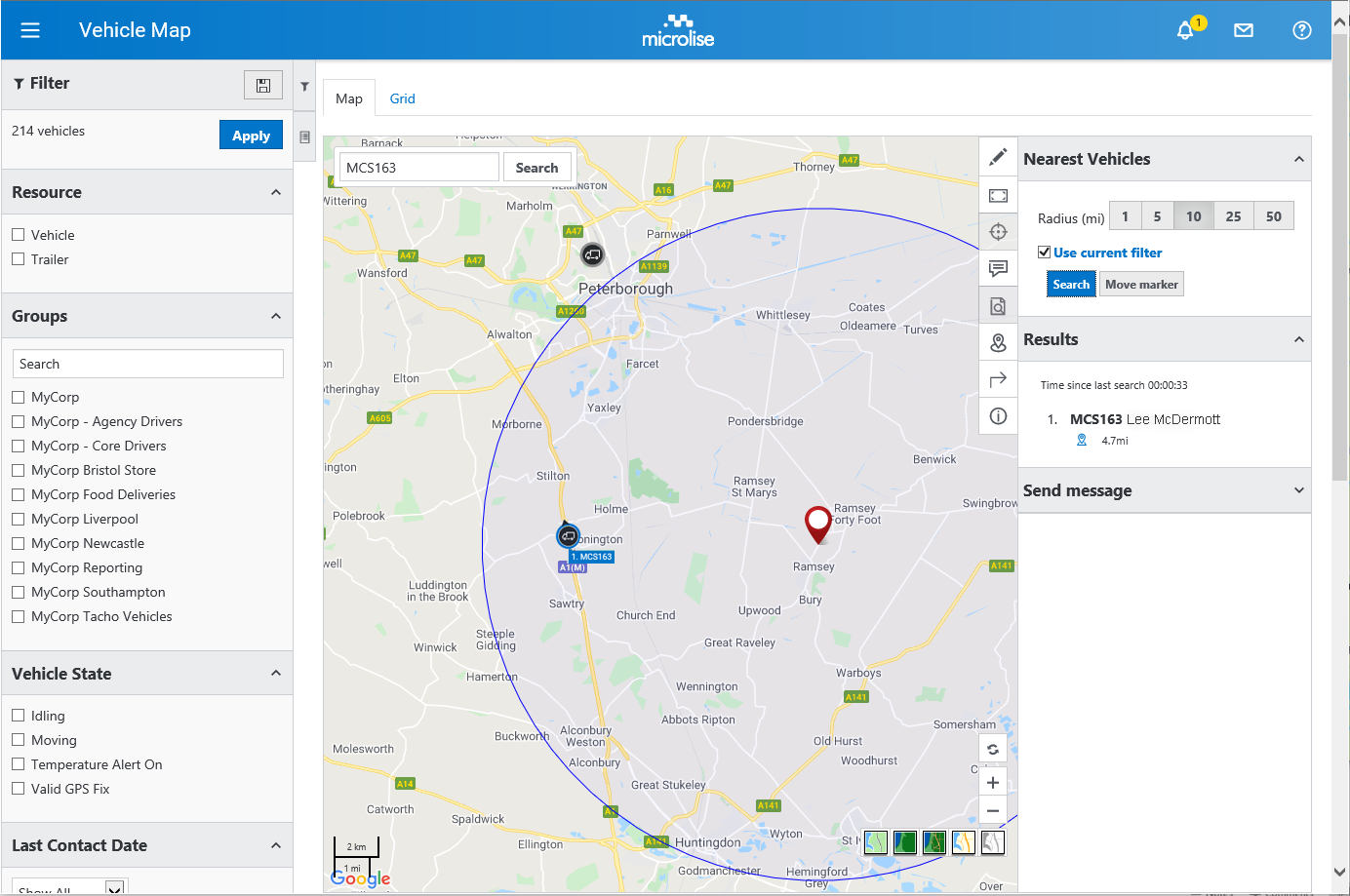Image resolution: width=1350 pixels, height=896 pixels.
Task: Select the light green road map style
Action: [x=876, y=841]
